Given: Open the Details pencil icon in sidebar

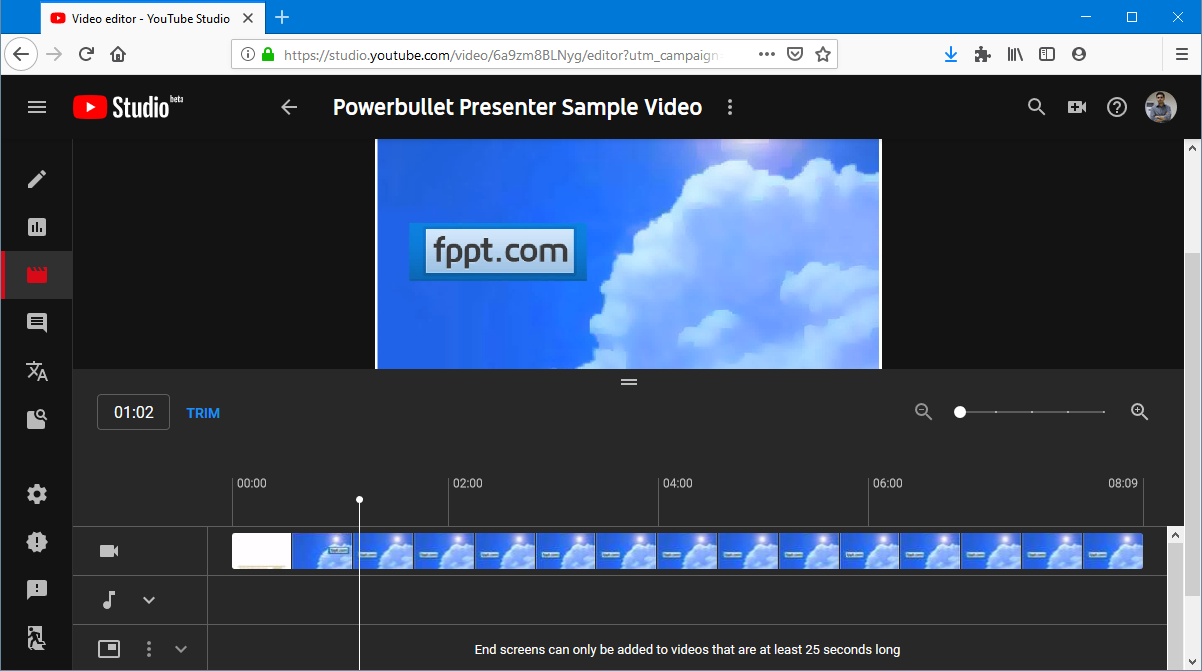Looking at the screenshot, I should 37,179.
